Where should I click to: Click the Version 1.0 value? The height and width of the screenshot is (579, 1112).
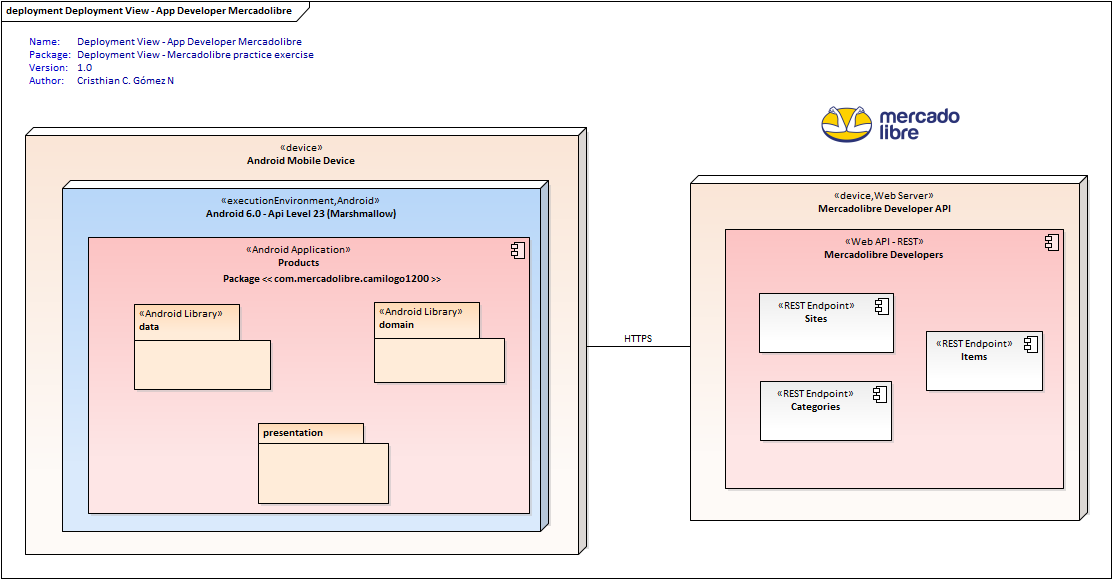[x=84, y=67]
